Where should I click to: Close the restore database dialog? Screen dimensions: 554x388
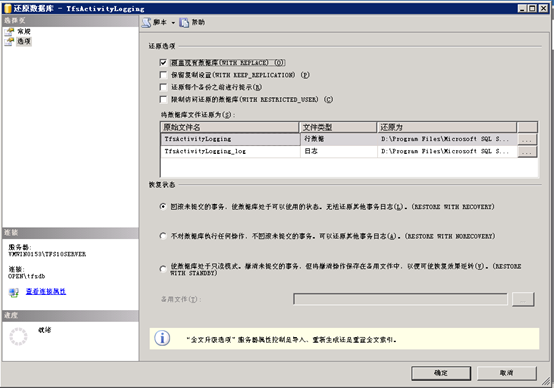[543, 8]
